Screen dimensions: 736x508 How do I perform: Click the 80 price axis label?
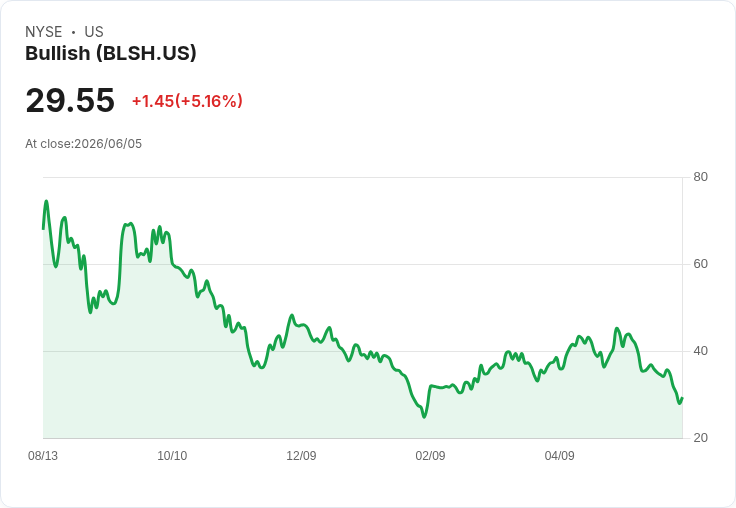coord(700,177)
